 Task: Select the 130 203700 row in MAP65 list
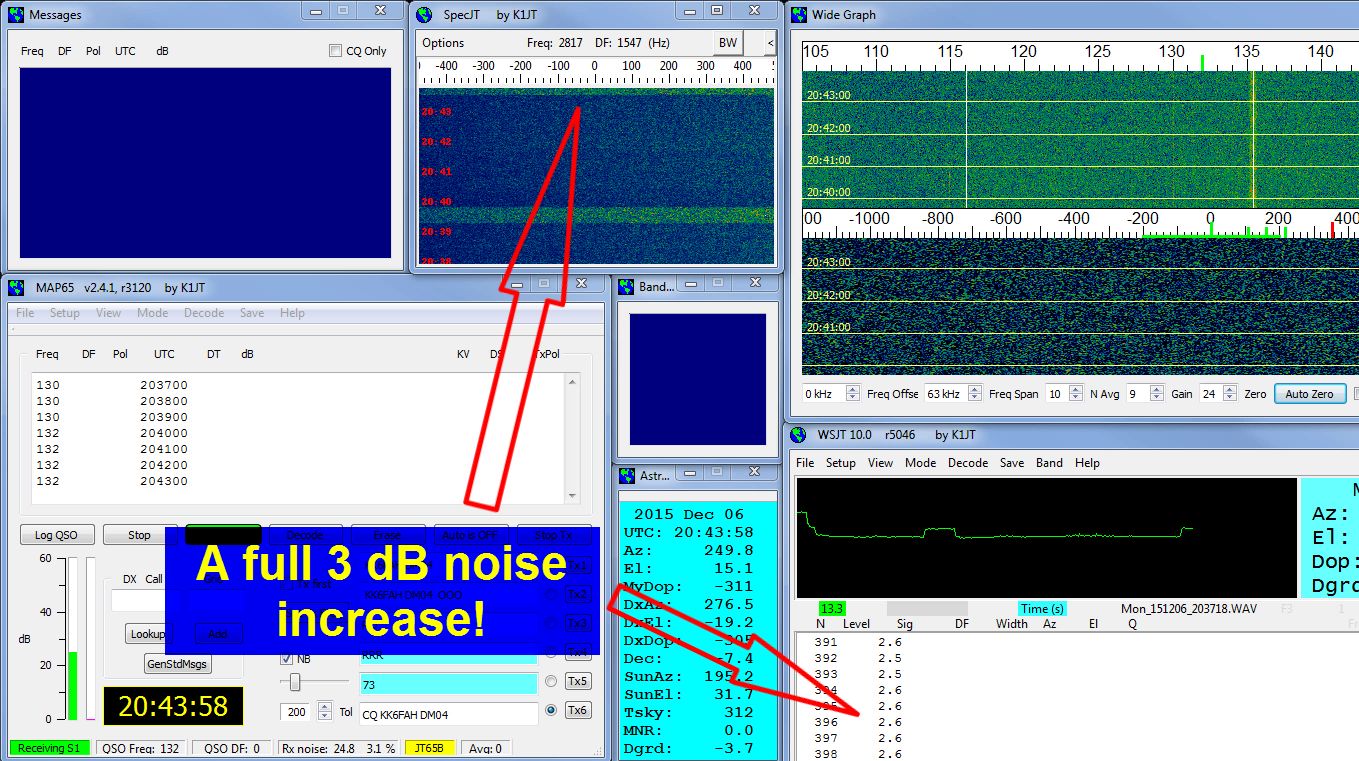pyautogui.click(x=112, y=385)
